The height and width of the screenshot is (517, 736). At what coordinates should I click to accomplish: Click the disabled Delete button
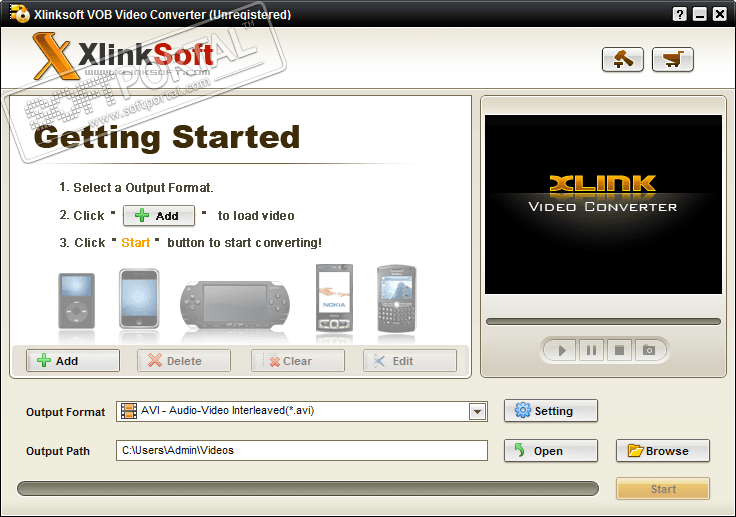pos(184,361)
